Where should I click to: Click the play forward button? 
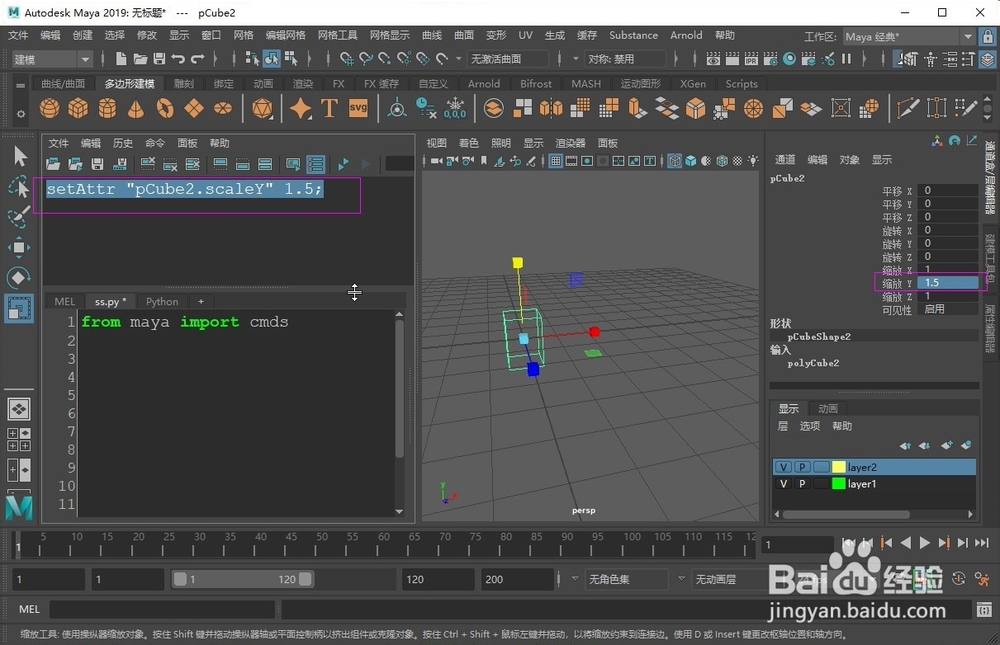pos(925,543)
